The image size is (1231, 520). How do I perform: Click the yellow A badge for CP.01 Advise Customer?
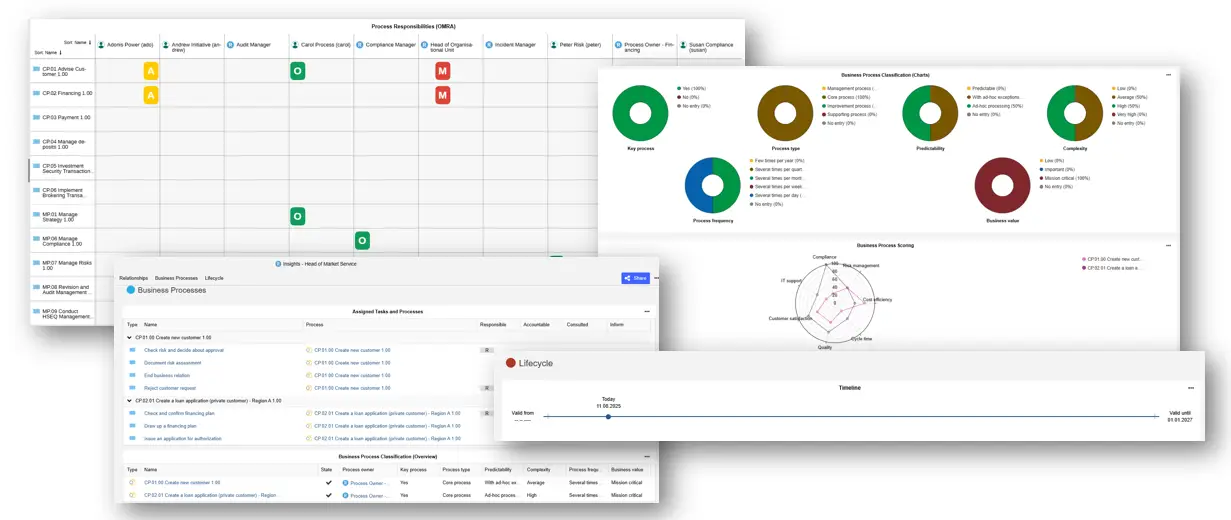(x=151, y=71)
